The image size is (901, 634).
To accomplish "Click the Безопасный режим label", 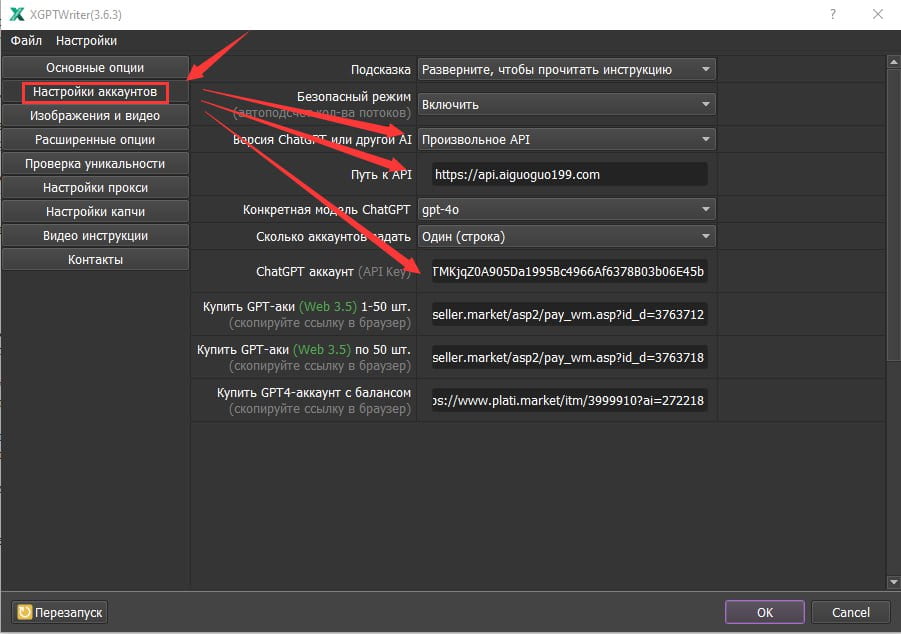I will pyautogui.click(x=354, y=97).
